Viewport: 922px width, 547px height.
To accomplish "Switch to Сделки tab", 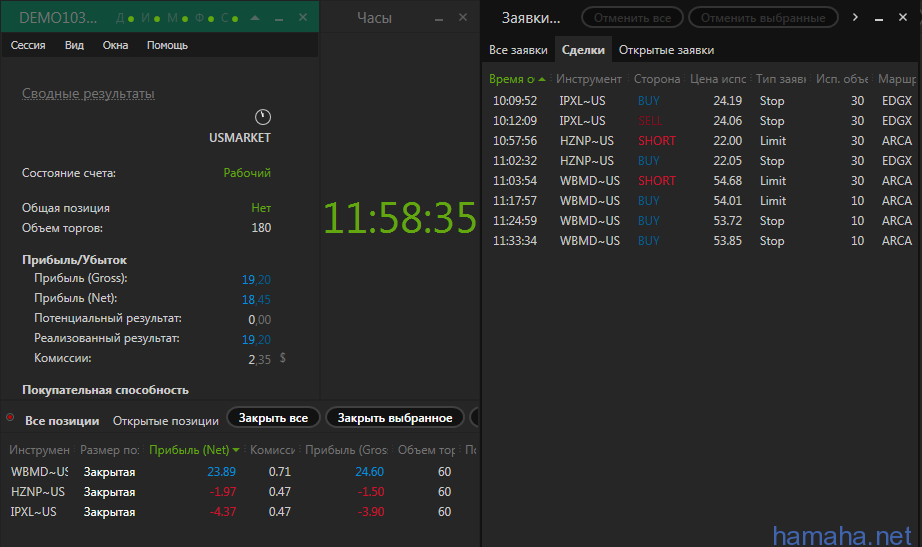I will pos(583,50).
